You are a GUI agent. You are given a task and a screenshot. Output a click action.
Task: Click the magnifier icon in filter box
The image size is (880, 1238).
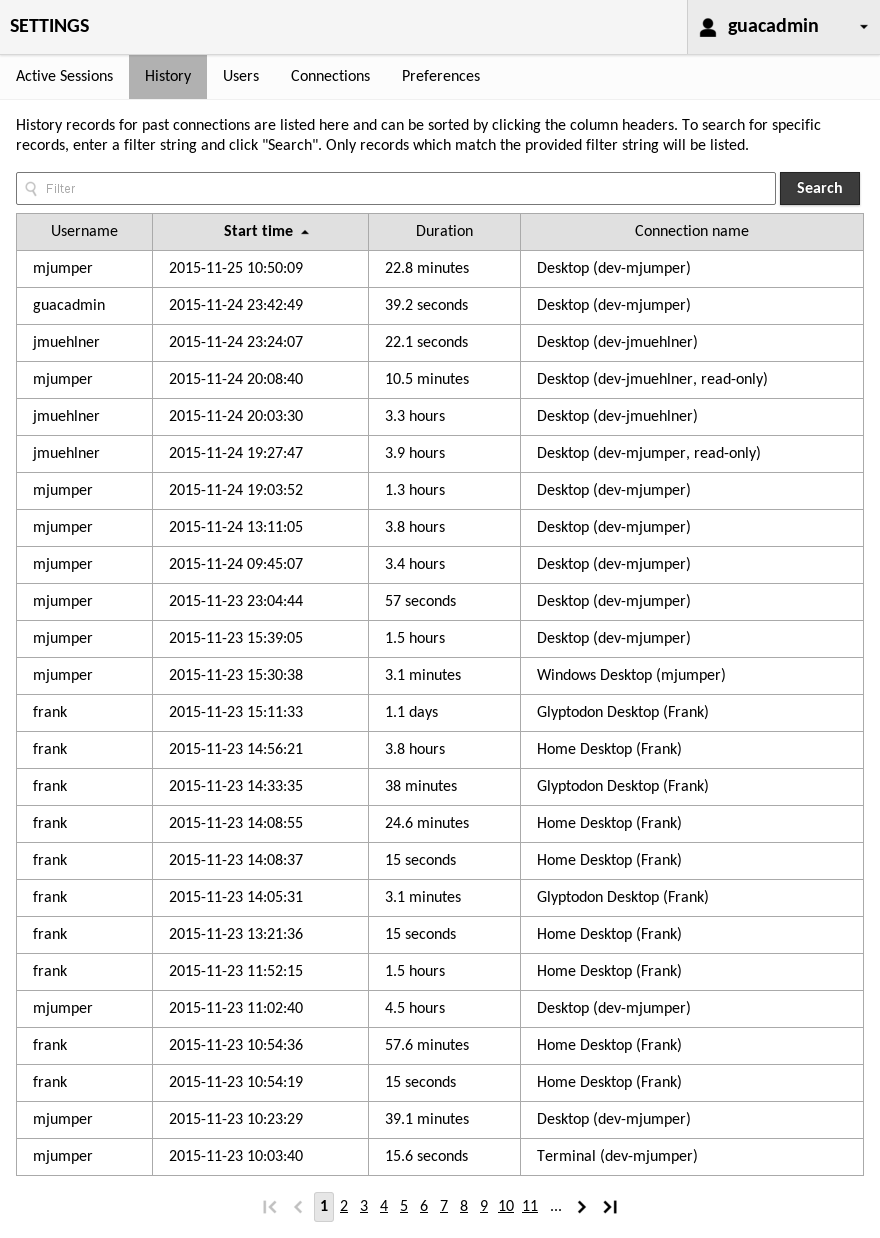(x=31, y=188)
